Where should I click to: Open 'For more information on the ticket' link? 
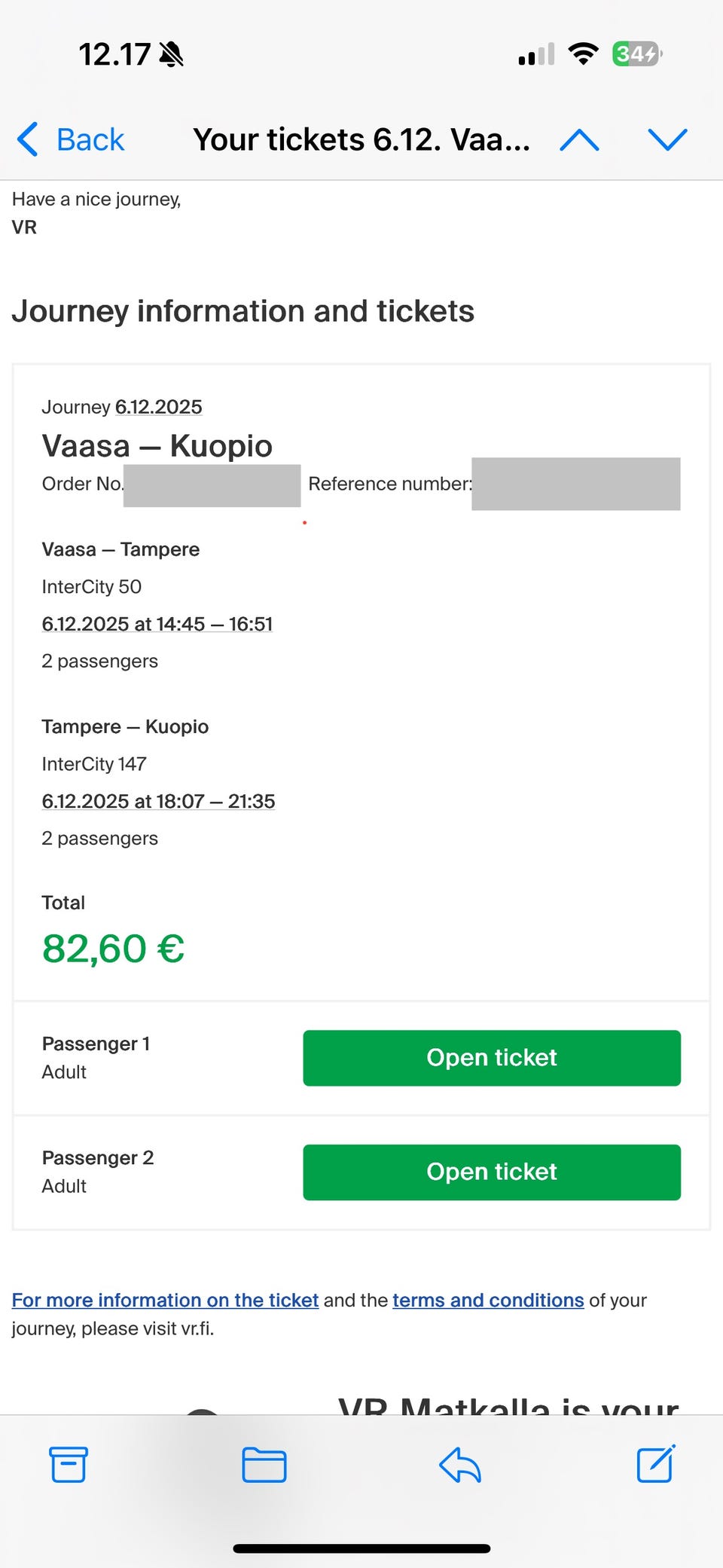(x=165, y=1300)
